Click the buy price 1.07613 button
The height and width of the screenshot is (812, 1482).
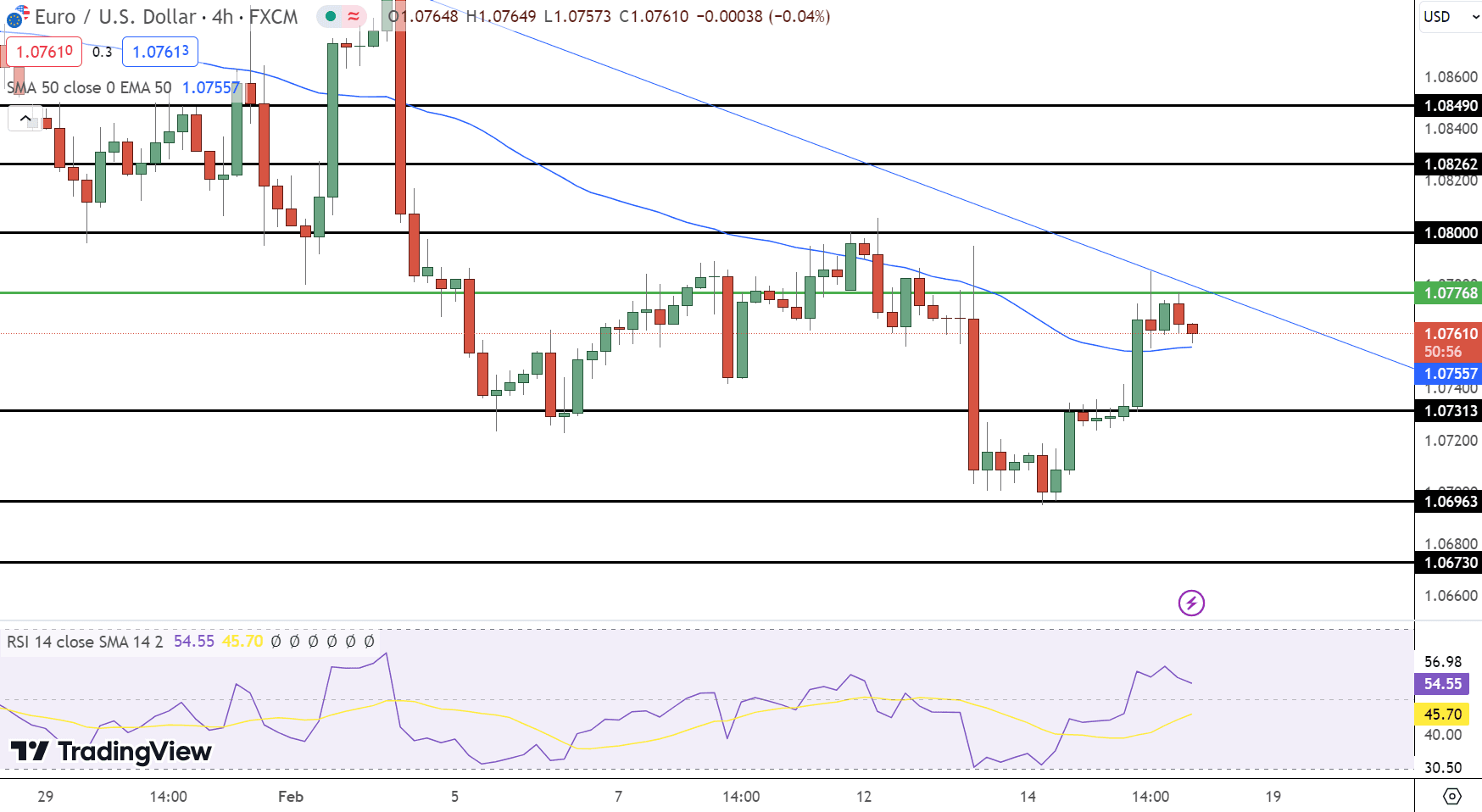(160, 52)
